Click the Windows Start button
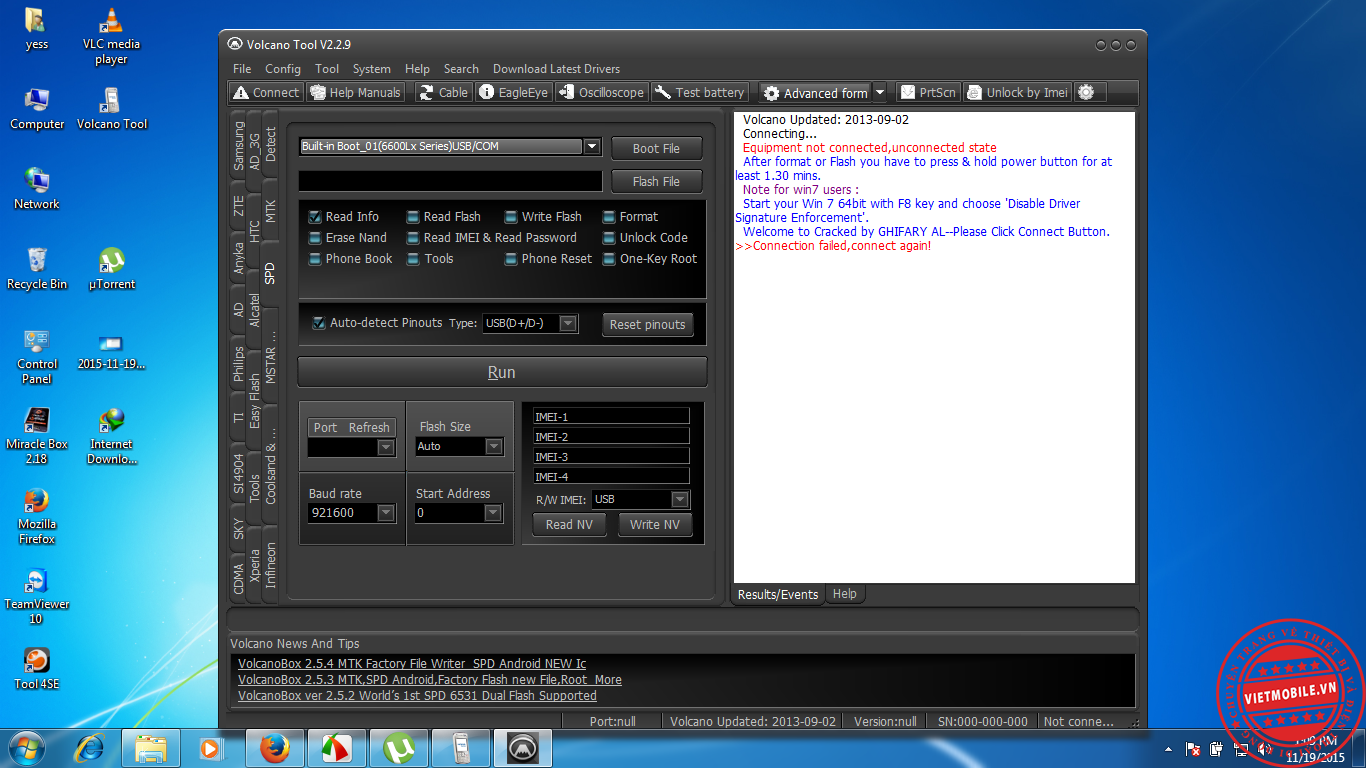1366x768 pixels. (27, 747)
